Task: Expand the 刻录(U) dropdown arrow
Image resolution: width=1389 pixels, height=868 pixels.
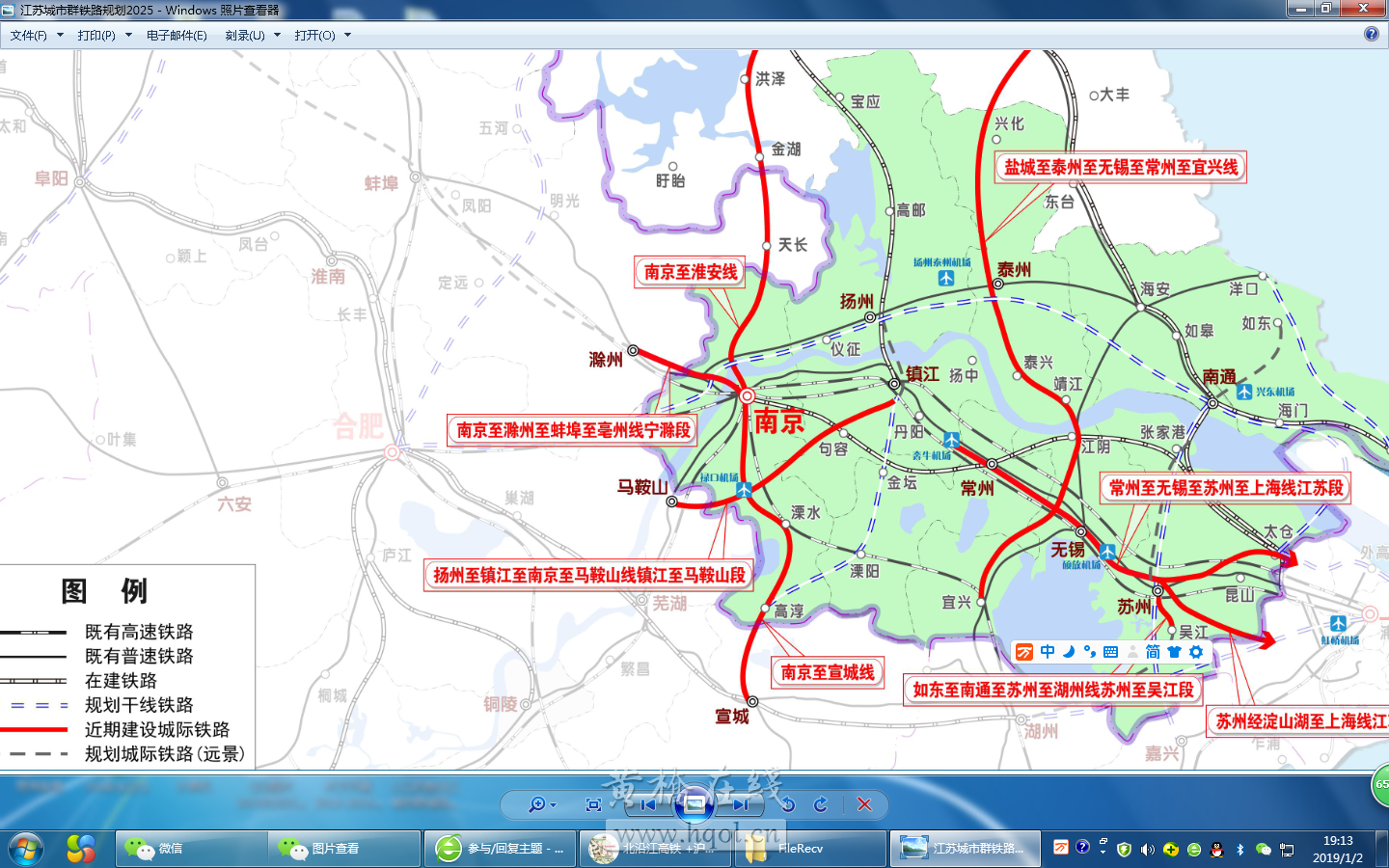Action: (x=277, y=35)
